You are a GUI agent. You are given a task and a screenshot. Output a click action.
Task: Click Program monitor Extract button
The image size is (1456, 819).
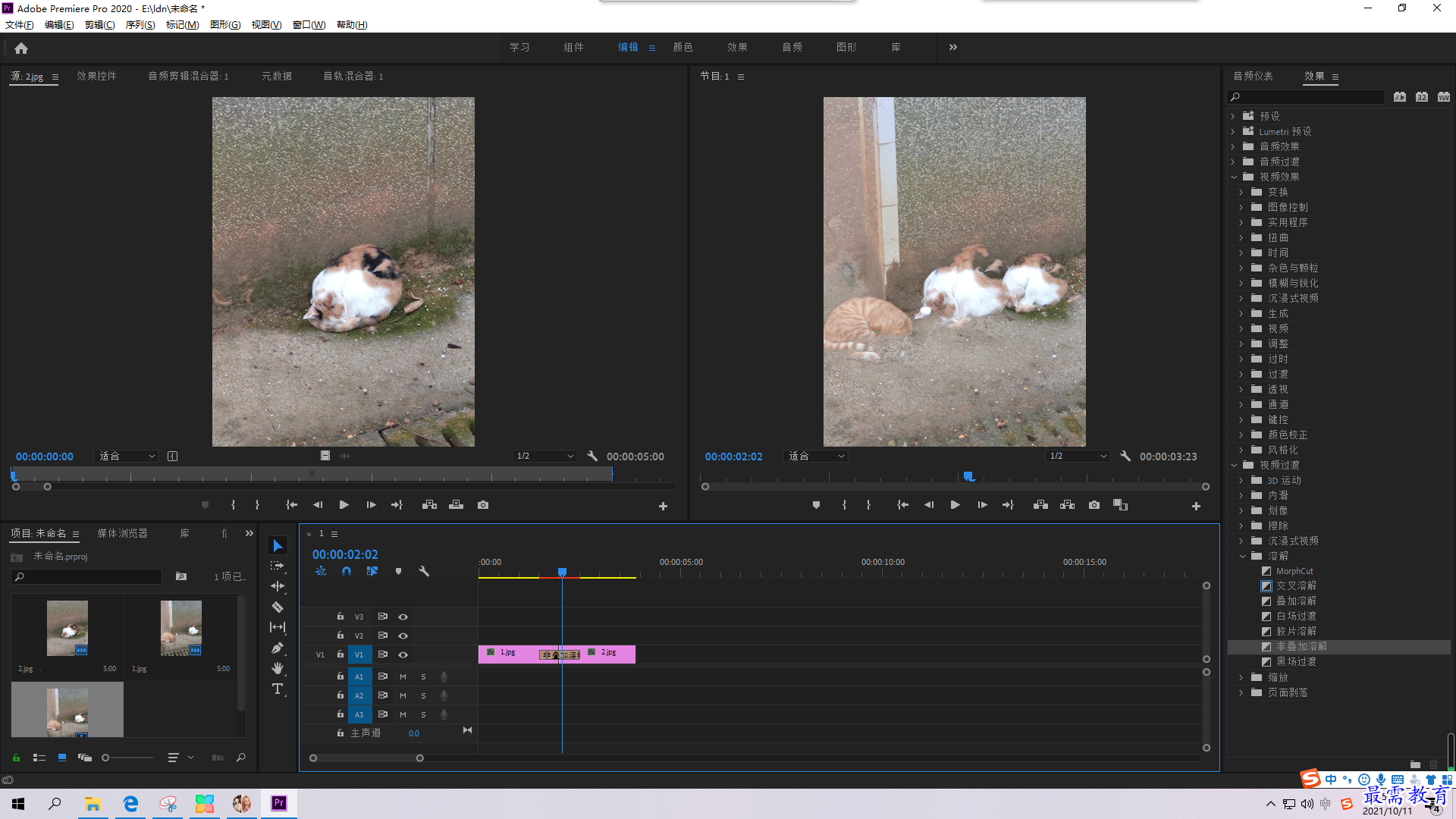(x=1068, y=505)
